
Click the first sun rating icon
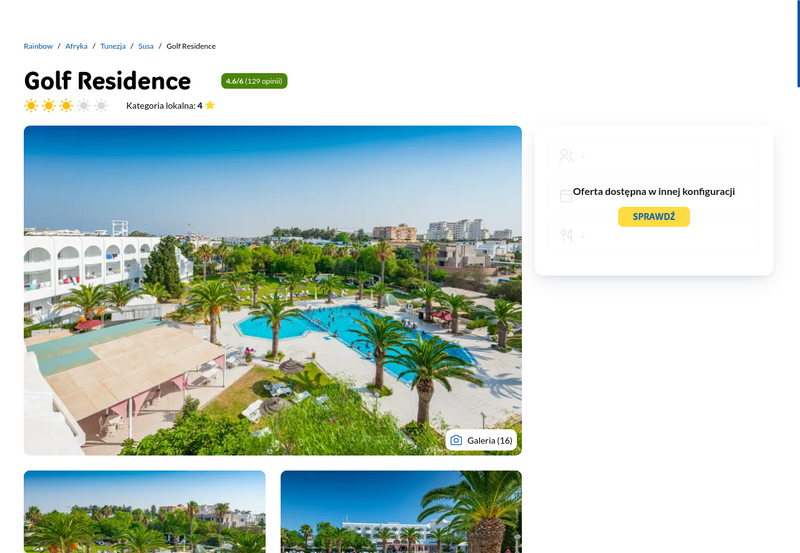[31, 106]
